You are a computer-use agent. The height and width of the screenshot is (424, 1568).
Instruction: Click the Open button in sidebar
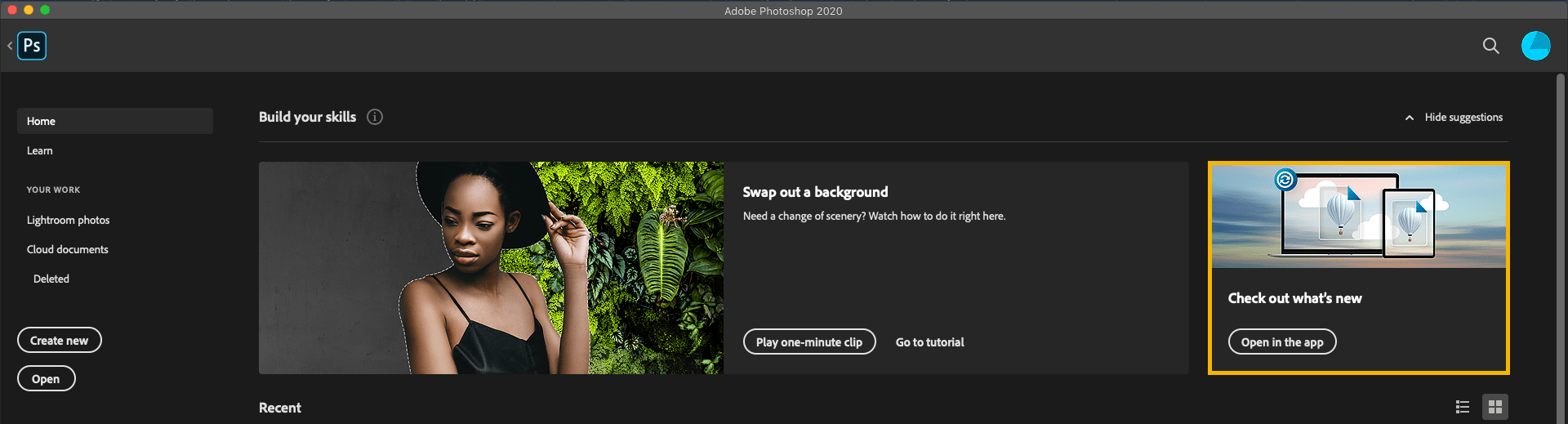pos(47,378)
